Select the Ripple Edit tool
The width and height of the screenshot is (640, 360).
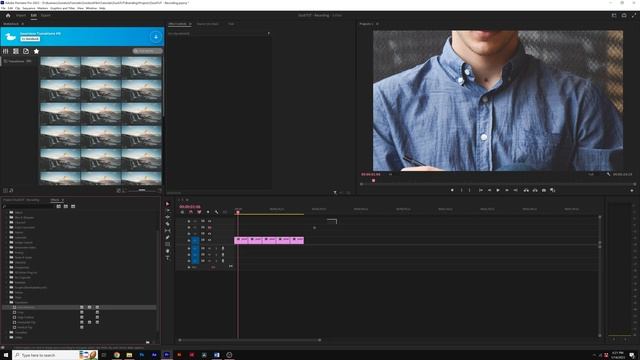(167, 217)
